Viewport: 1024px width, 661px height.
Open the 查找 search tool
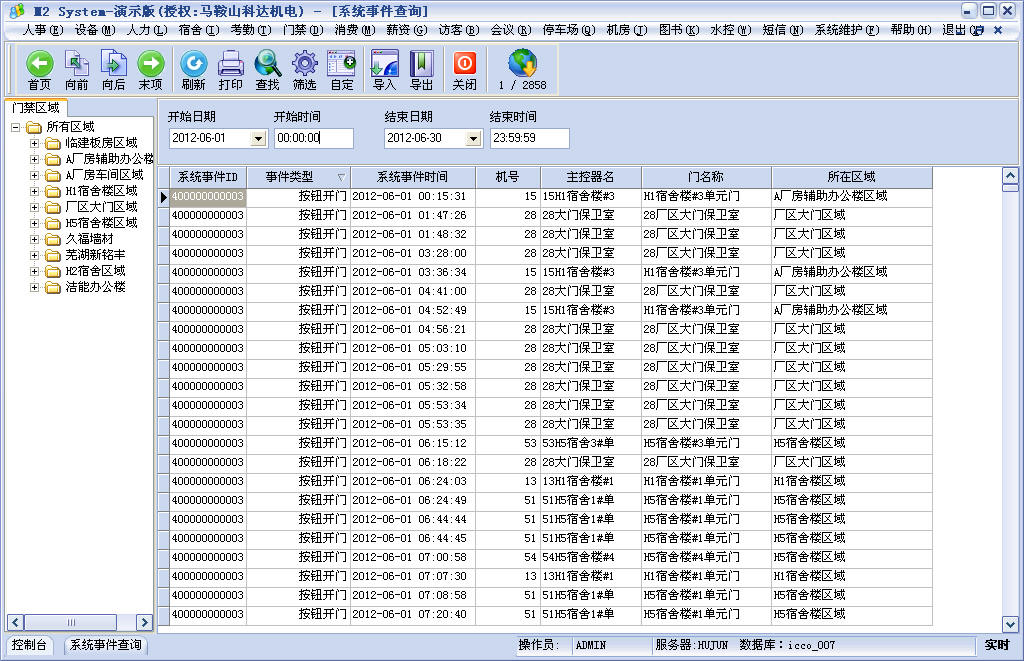pos(267,70)
